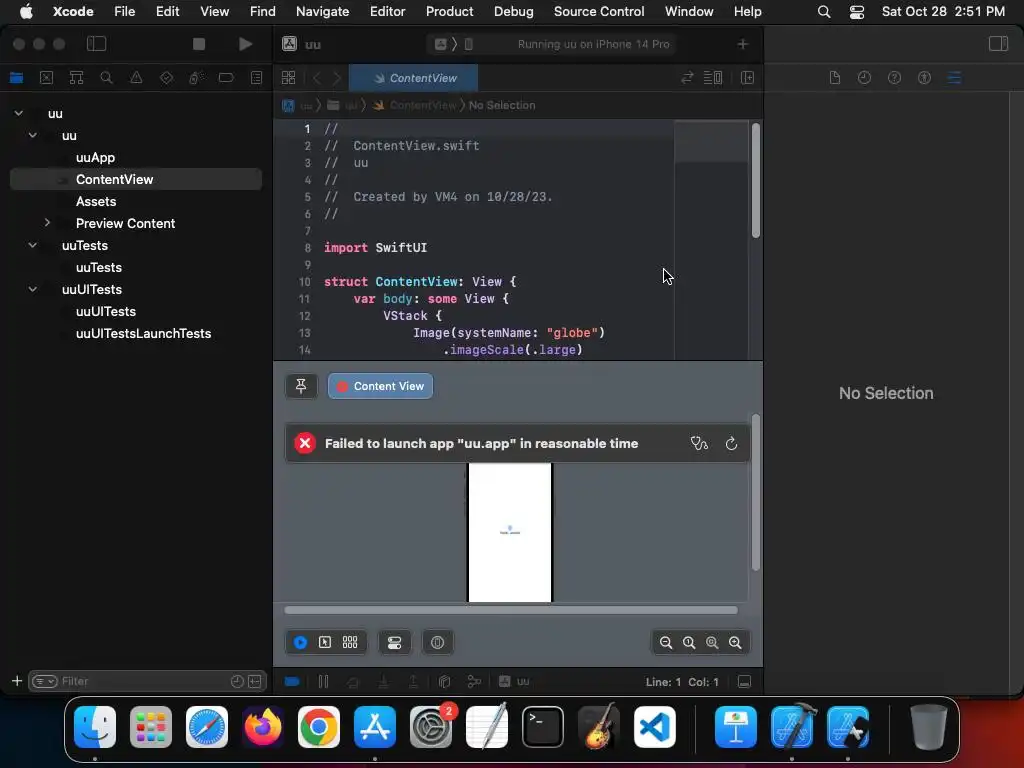Toggle the navigator sidebar visibility
Image resolution: width=1024 pixels, height=768 pixels.
[x=96, y=44]
